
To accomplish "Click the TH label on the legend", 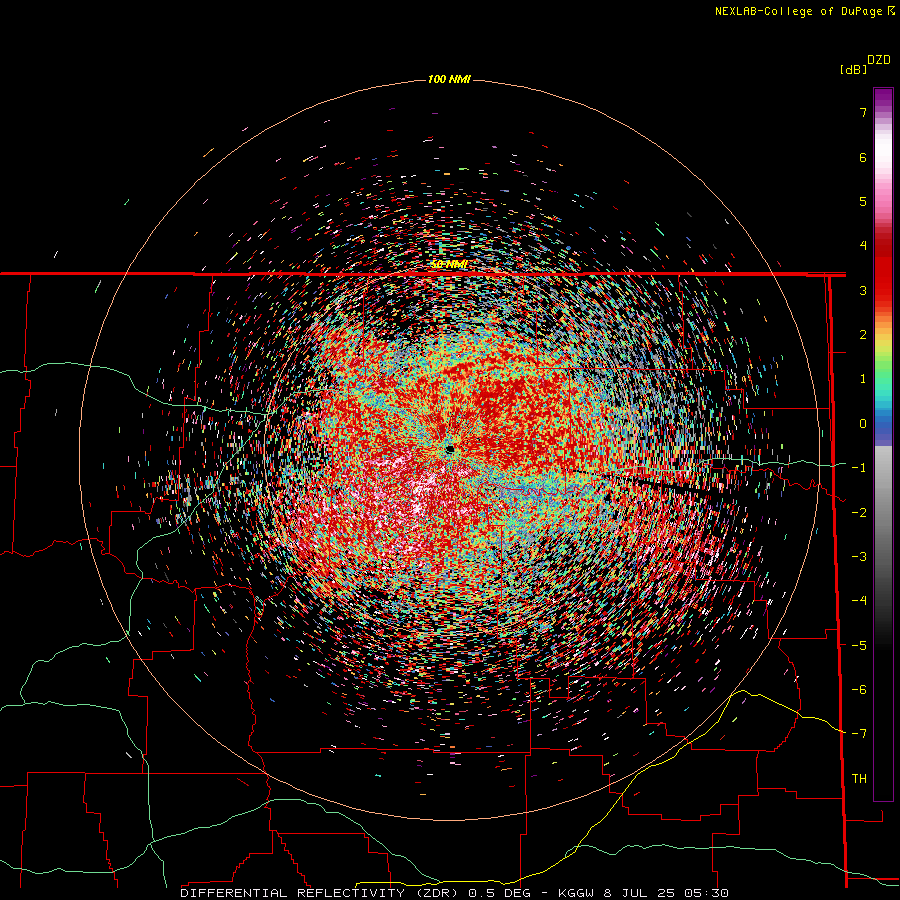I will (x=859, y=779).
